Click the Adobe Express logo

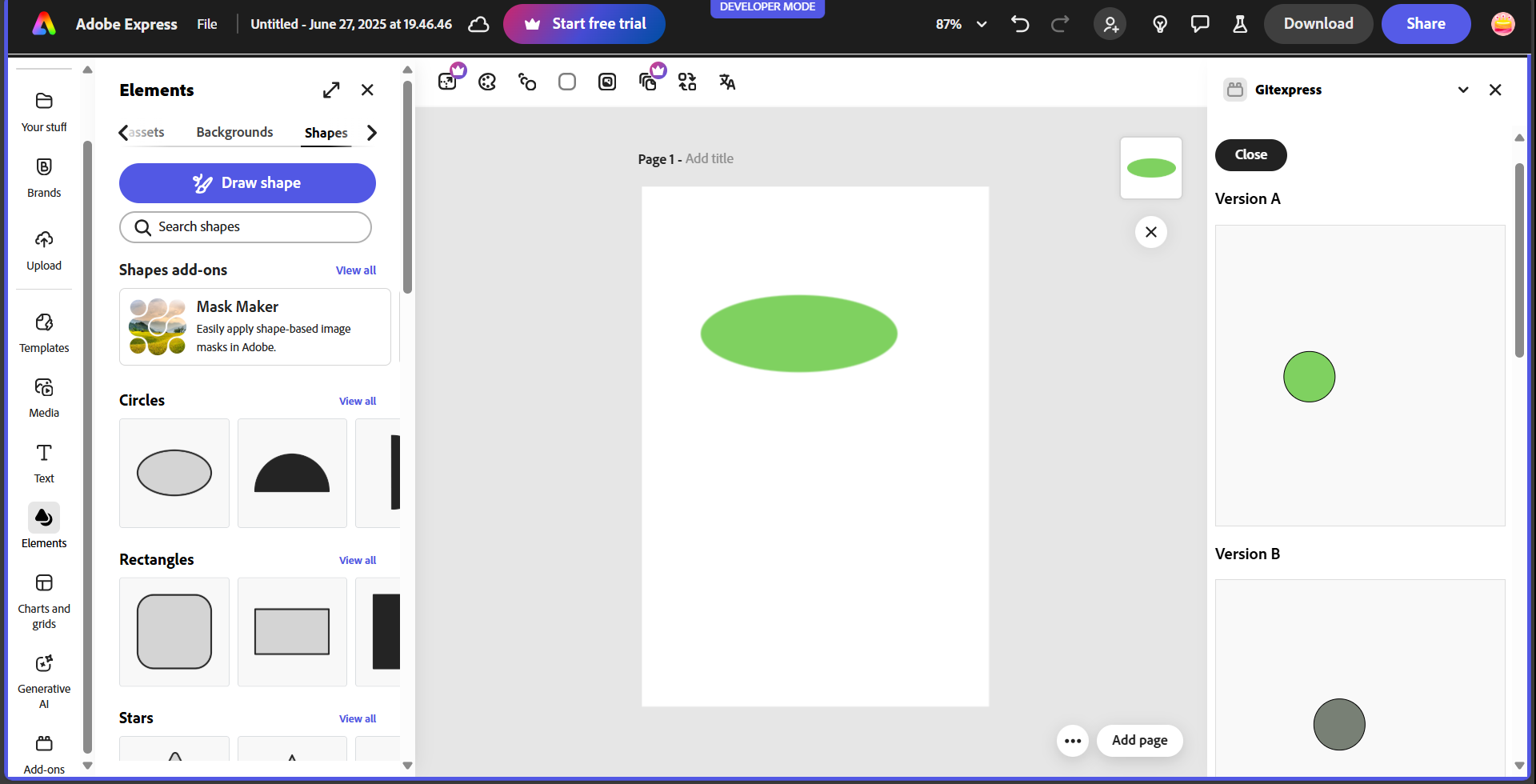[x=44, y=24]
